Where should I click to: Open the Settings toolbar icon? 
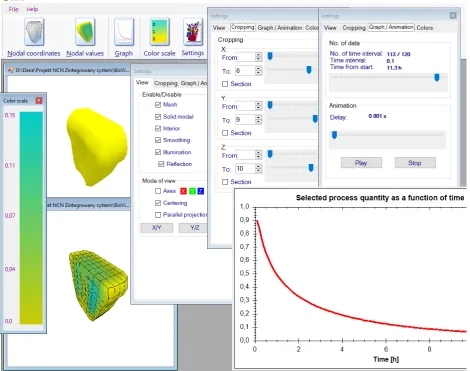pyautogui.click(x=193, y=32)
